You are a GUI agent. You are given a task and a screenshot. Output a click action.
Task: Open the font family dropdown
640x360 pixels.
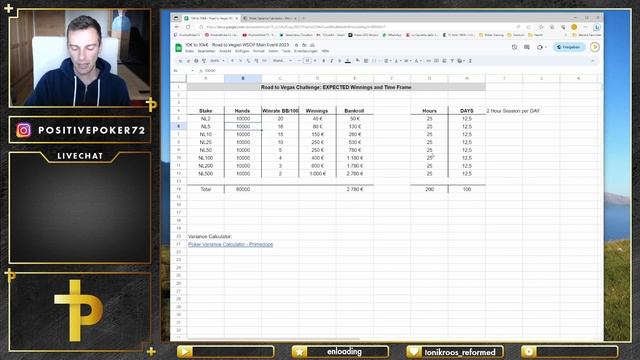pyautogui.click(x=282, y=61)
